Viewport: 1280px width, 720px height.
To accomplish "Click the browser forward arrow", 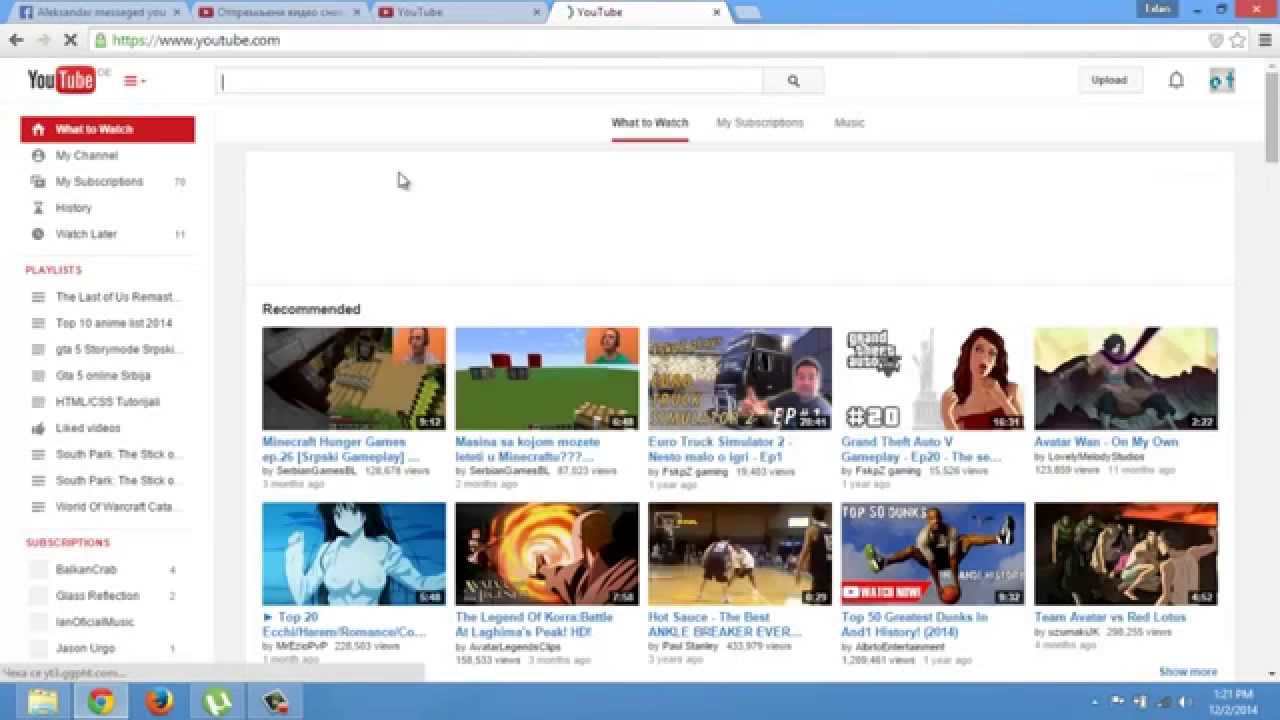I will click(x=43, y=40).
